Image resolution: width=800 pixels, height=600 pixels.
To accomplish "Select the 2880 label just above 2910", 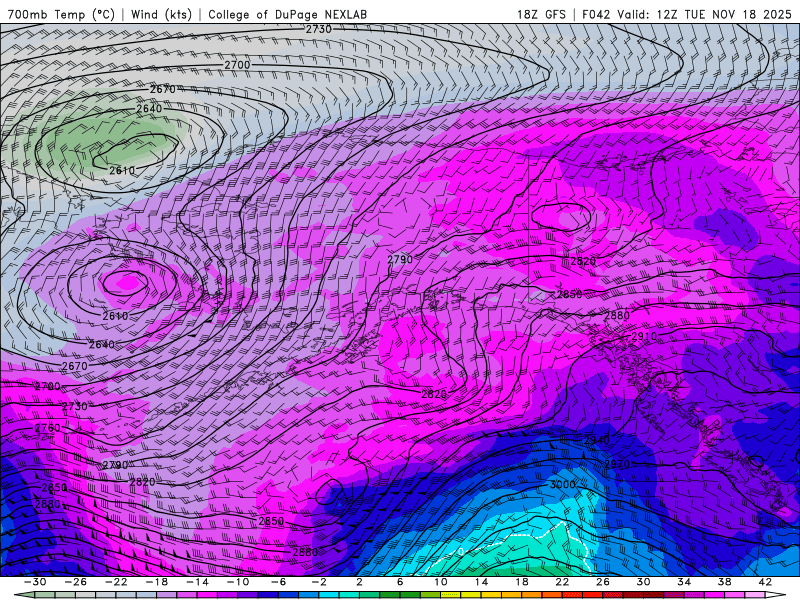I will coord(617,315).
